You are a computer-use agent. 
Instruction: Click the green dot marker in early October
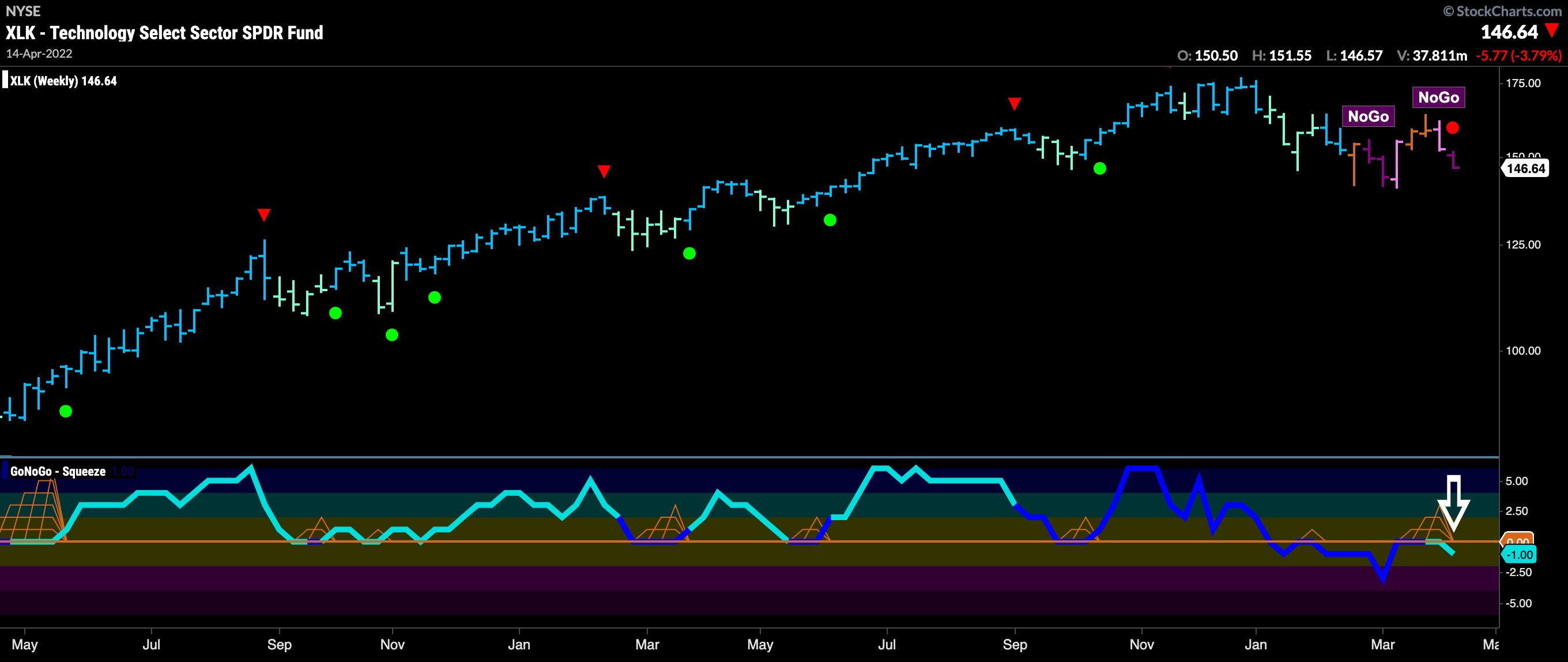click(x=336, y=313)
